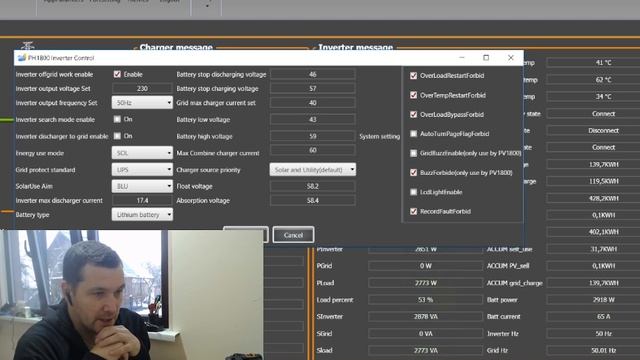Minimize the PH1800 Inverter Control window
This screenshot has height=360, width=640.
tap(462, 58)
